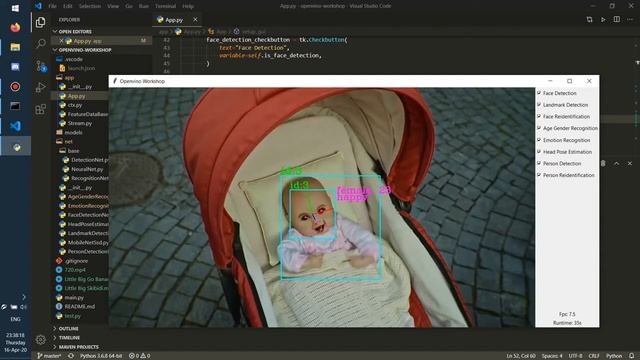Open the Manage gear in the activity bar
Viewport: 640px width, 360px height.
click(x=40, y=339)
